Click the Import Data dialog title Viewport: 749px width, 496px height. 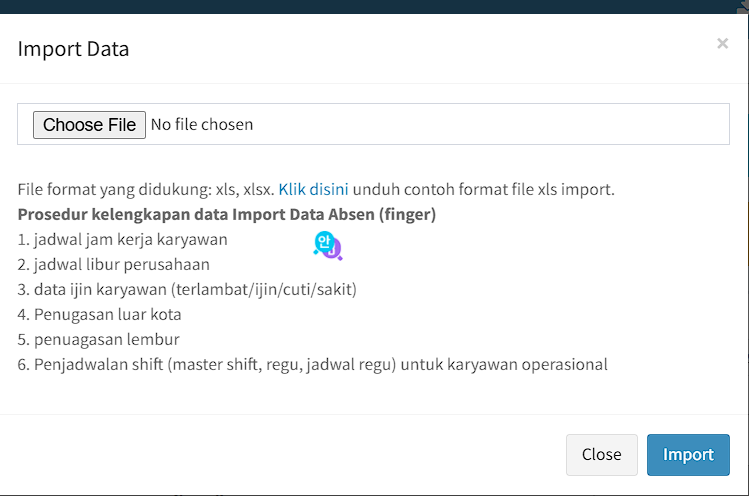point(73,48)
